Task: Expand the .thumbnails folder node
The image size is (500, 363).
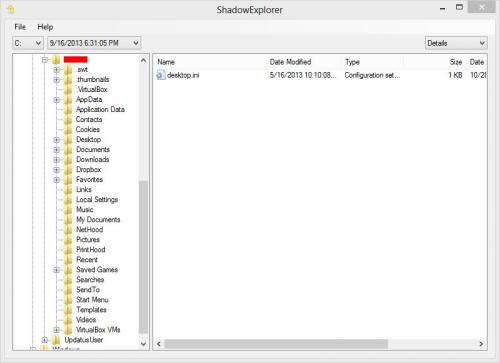Action: (x=57, y=80)
